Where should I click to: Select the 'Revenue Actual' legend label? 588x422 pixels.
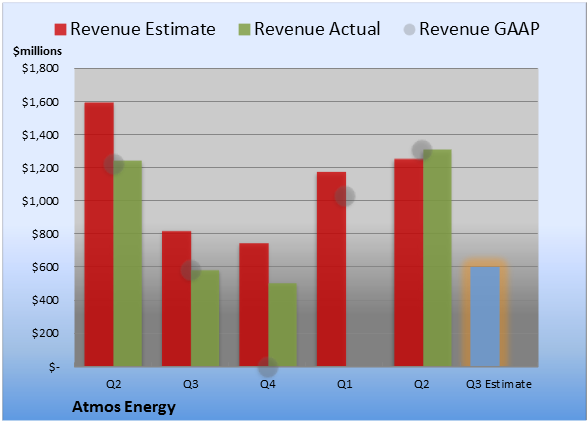pyautogui.click(x=317, y=29)
